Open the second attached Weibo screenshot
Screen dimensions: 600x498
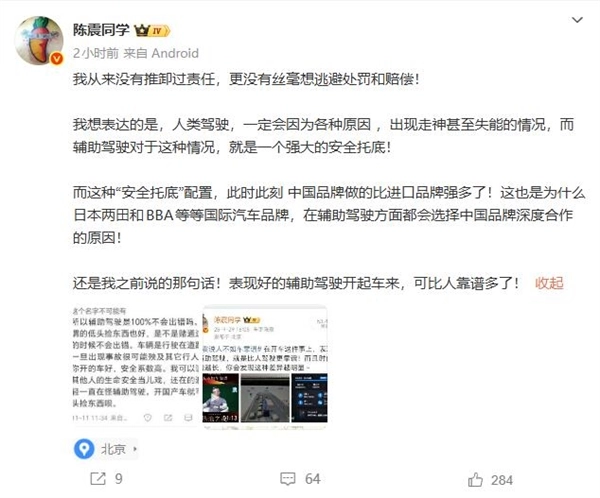click(265, 366)
